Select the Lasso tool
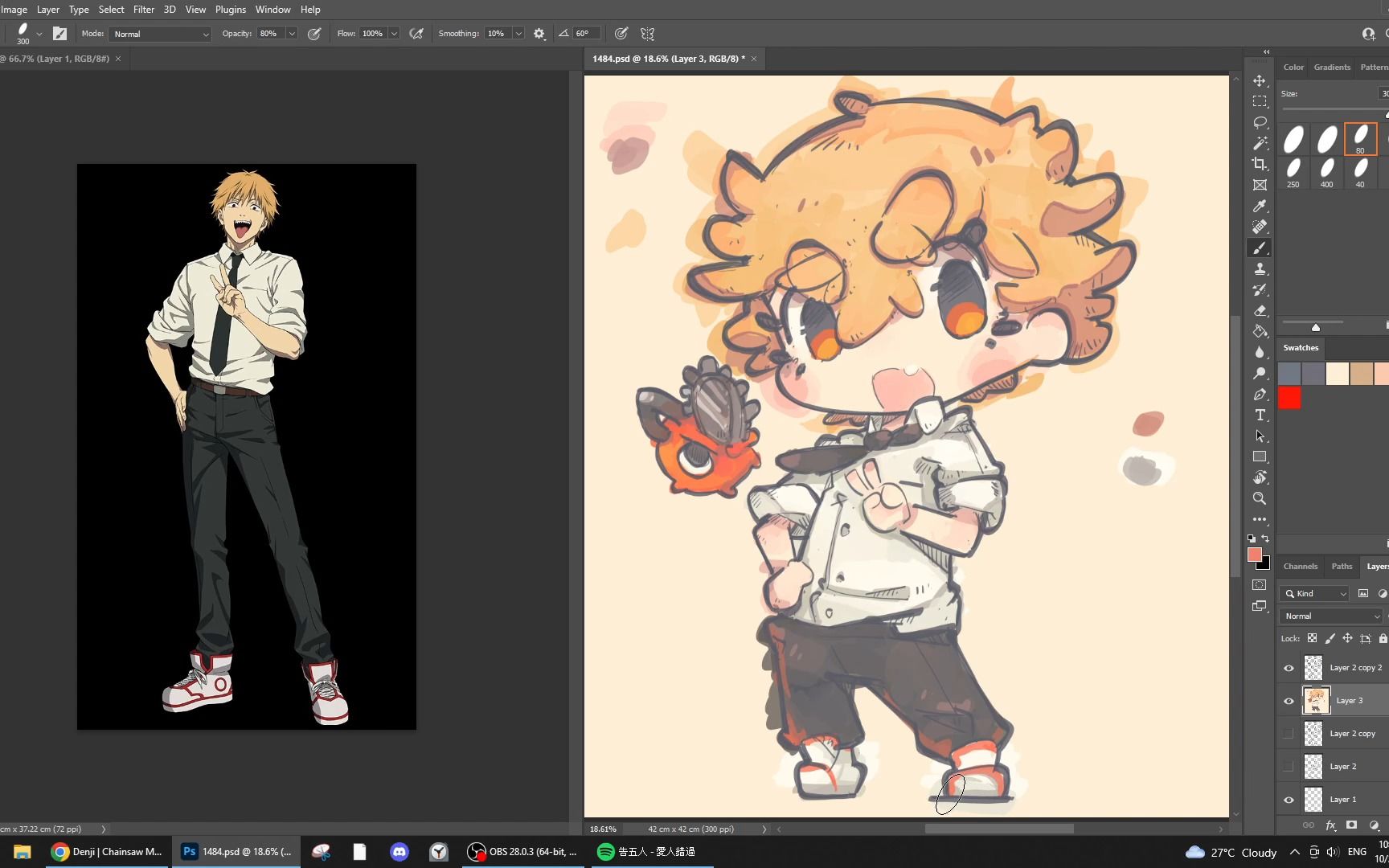The height and width of the screenshot is (868, 1389). 1260,122
